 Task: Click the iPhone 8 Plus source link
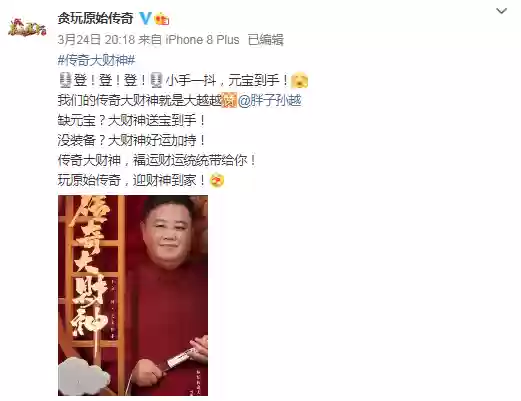tap(202, 40)
